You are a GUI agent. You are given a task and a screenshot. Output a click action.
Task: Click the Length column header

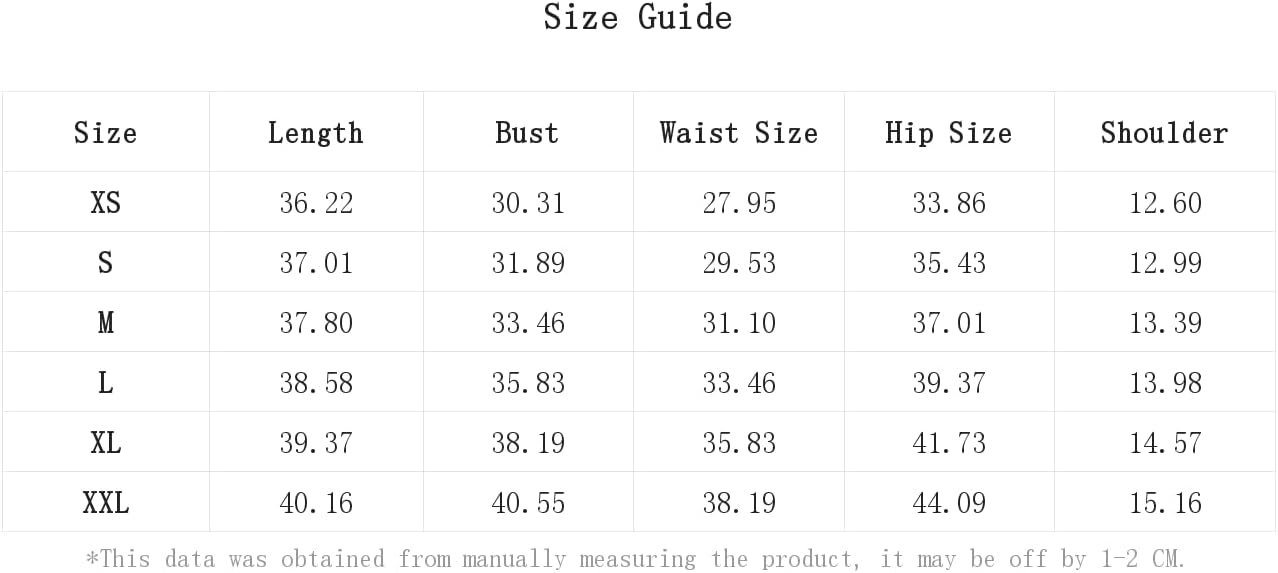[316, 133]
